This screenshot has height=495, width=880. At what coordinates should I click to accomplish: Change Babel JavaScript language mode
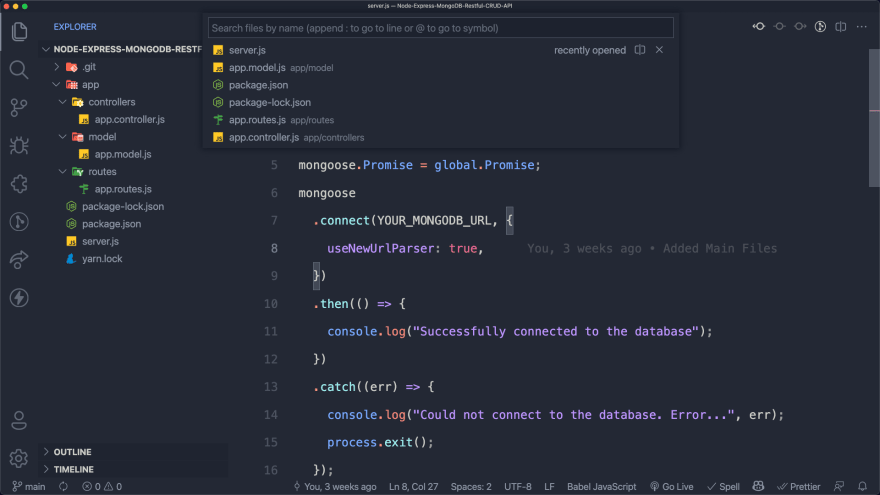click(x=601, y=487)
